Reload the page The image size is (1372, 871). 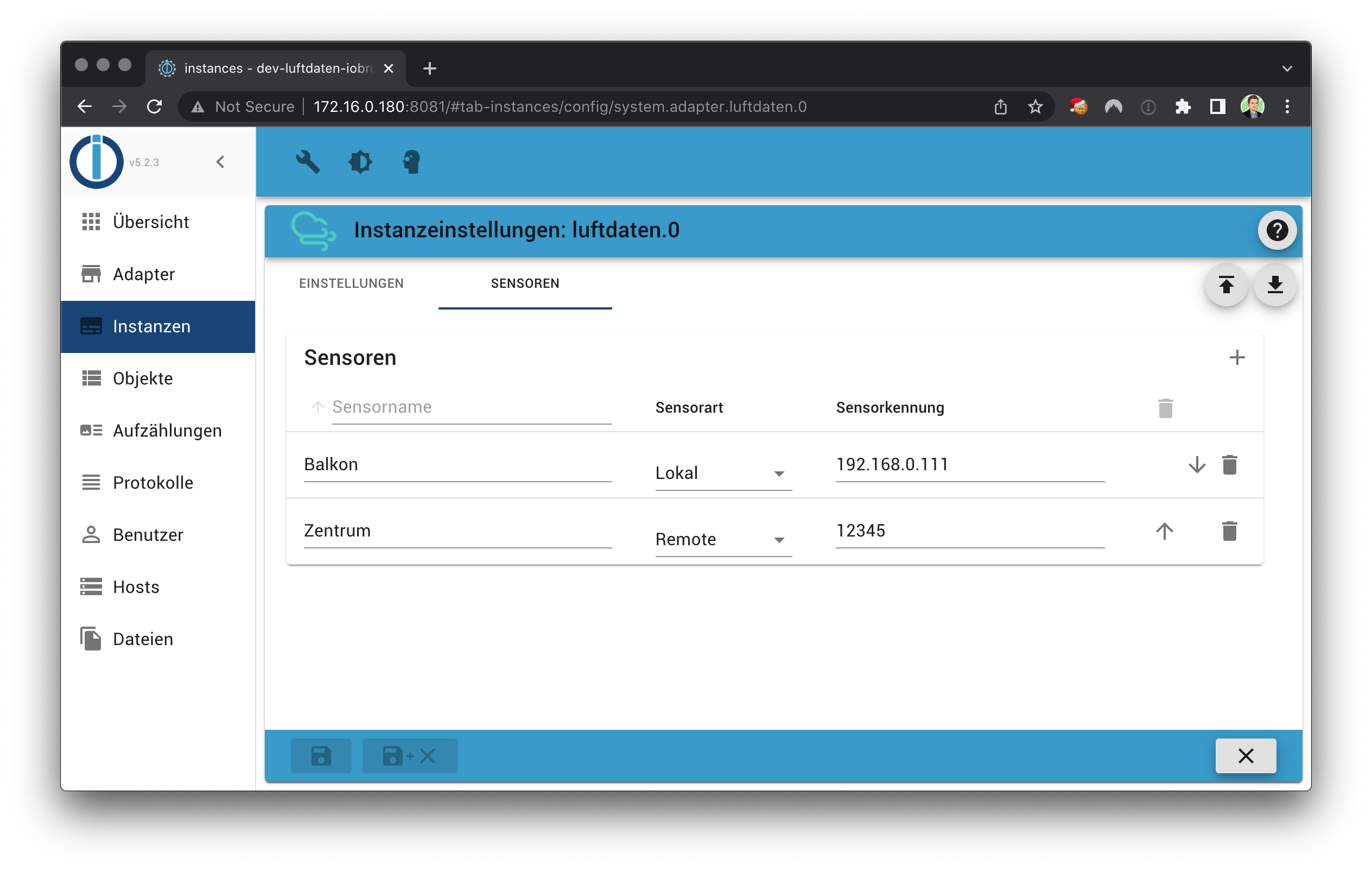click(x=154, y=106)
